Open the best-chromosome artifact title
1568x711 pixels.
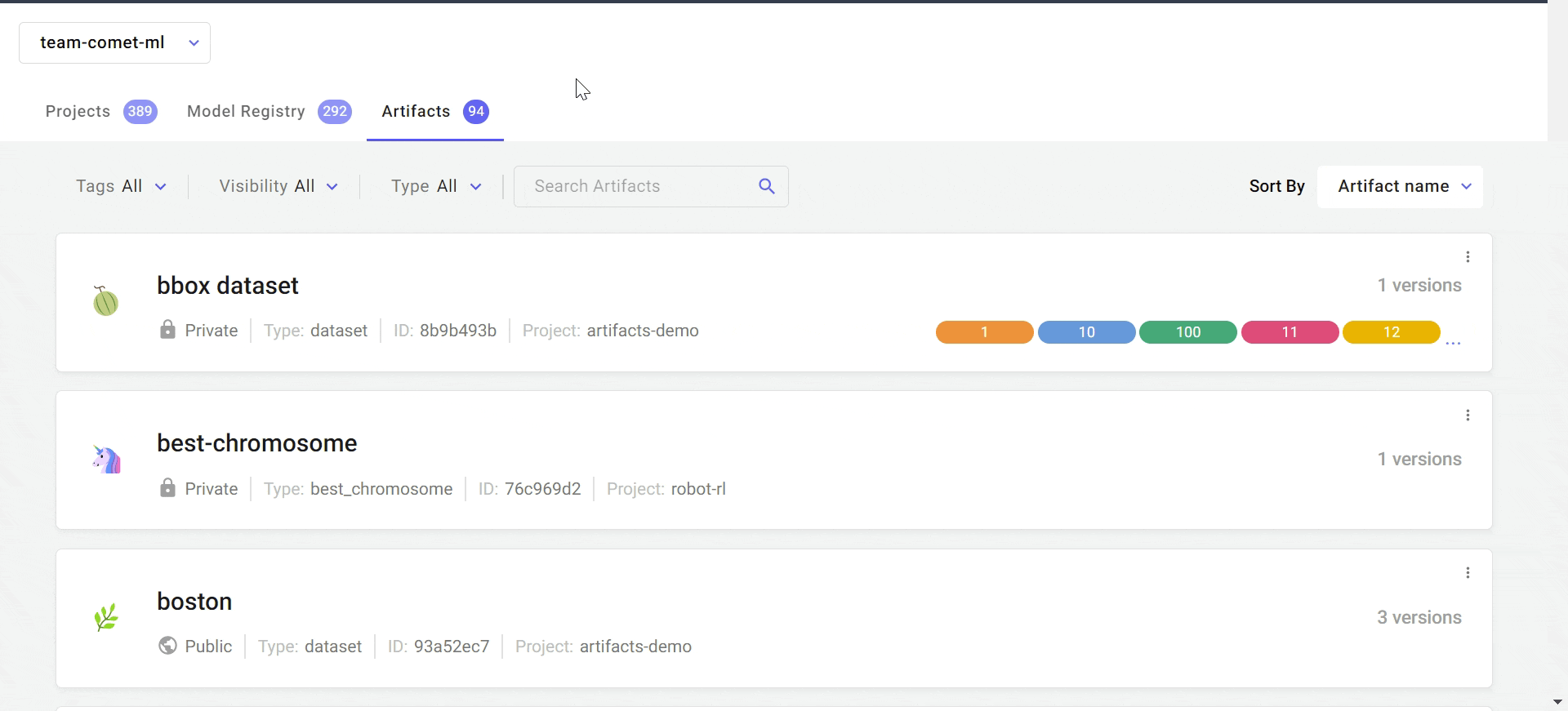(x=256, y=443)
